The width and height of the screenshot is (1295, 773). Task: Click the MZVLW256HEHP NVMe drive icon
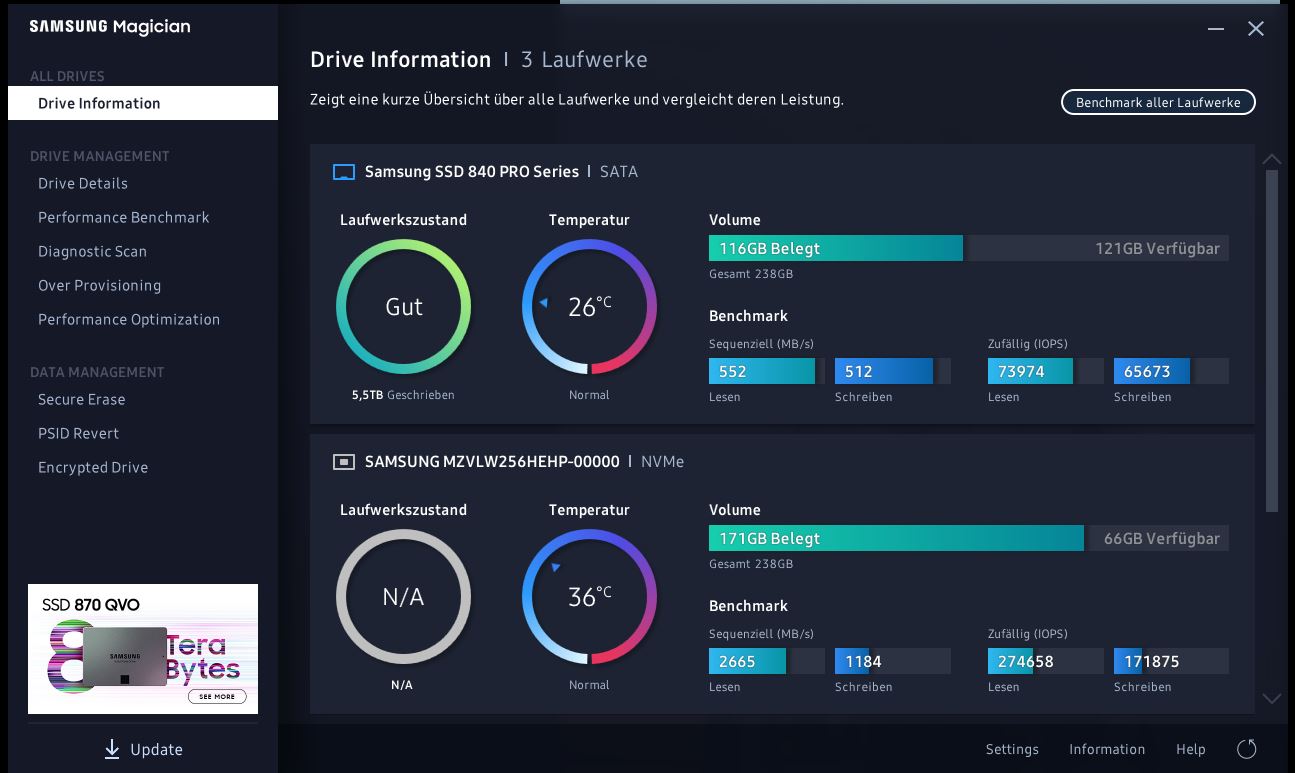tap(343, 462)
